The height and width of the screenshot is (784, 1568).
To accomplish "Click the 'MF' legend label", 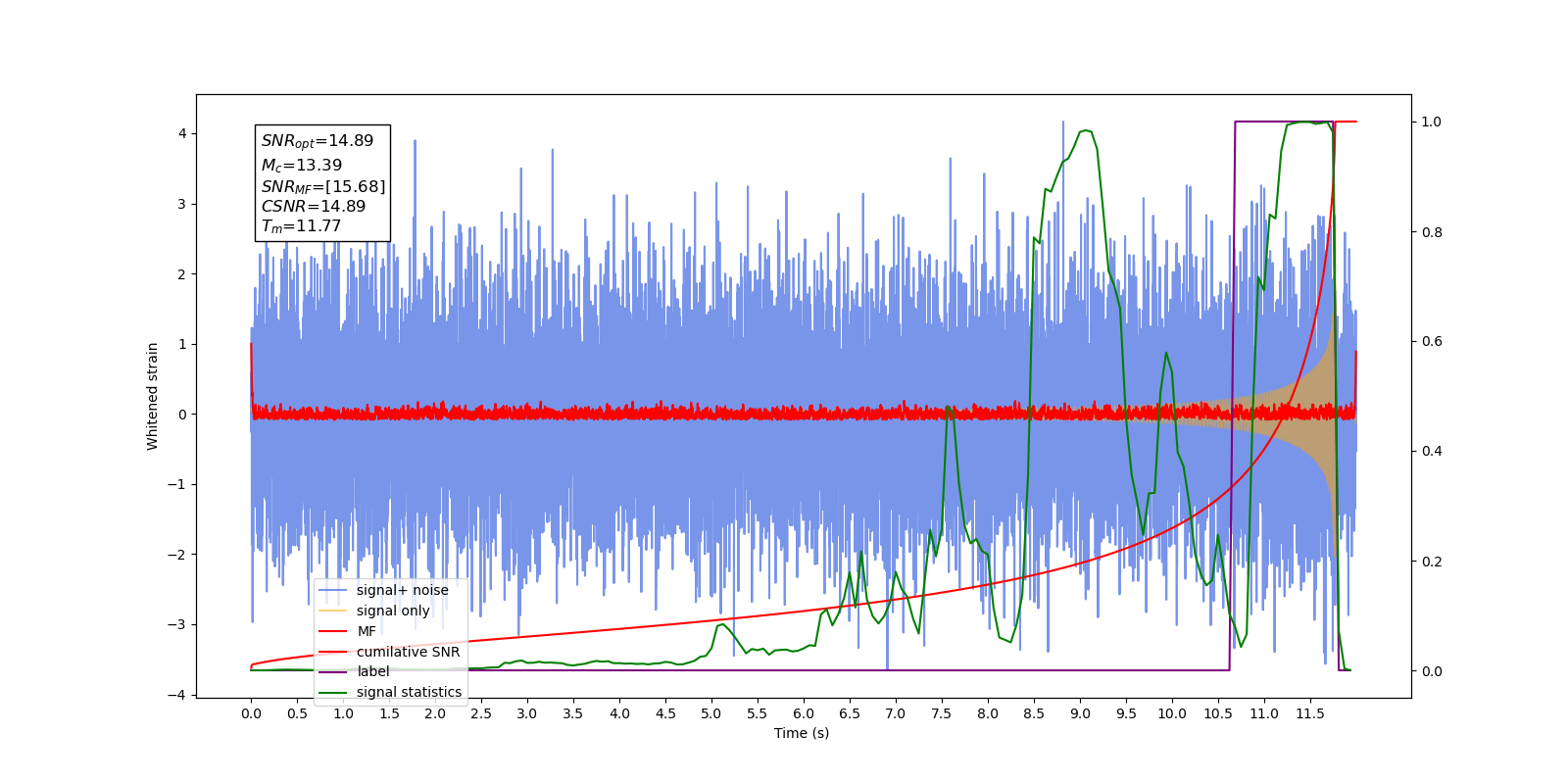I will click(367, 631).
